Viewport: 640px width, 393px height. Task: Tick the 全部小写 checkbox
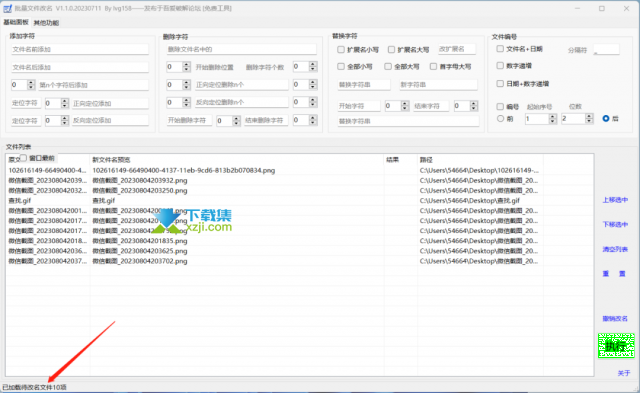click(341, 67)
